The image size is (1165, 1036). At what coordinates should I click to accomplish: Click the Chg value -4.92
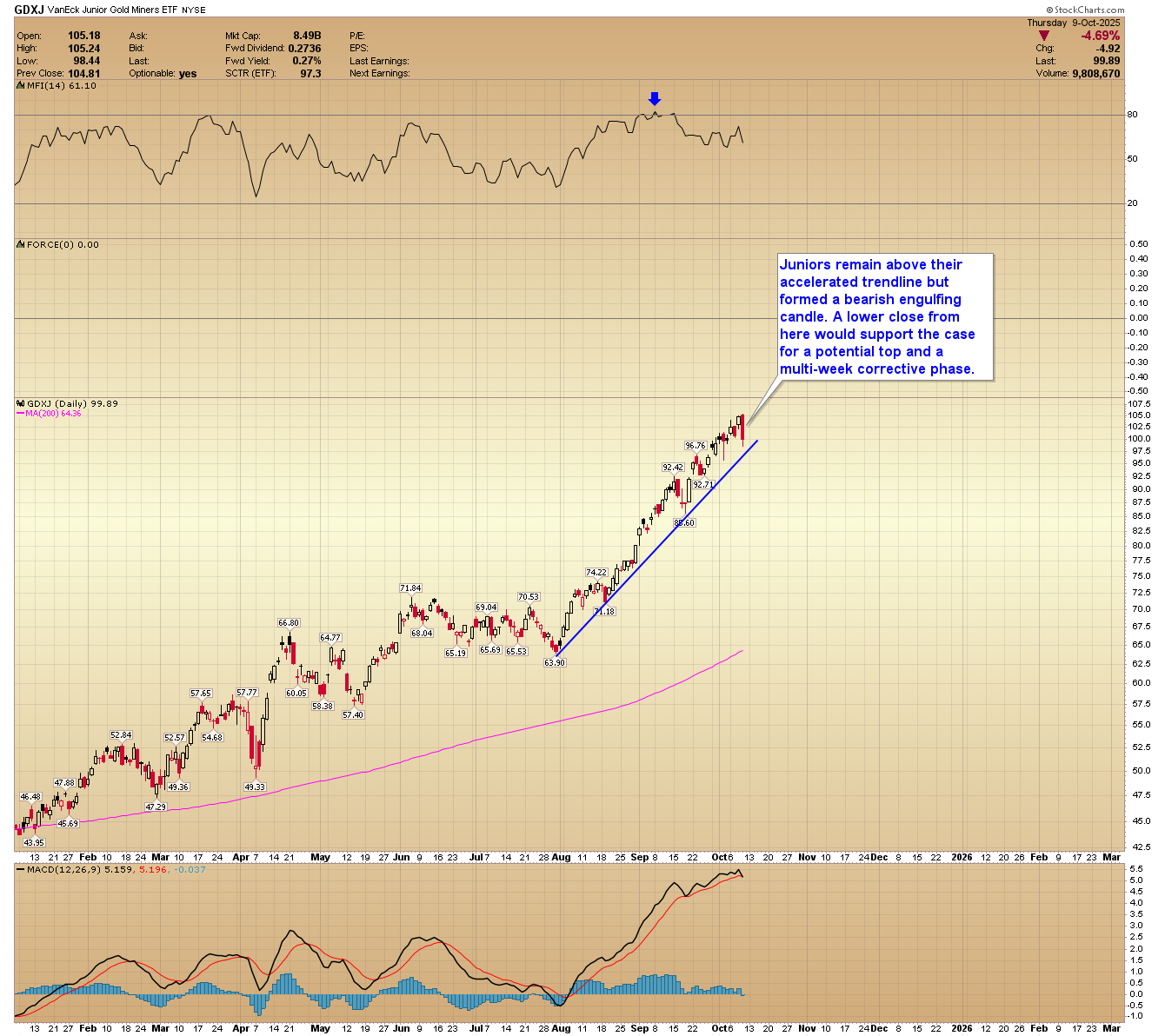click(x=1108, y=49)
